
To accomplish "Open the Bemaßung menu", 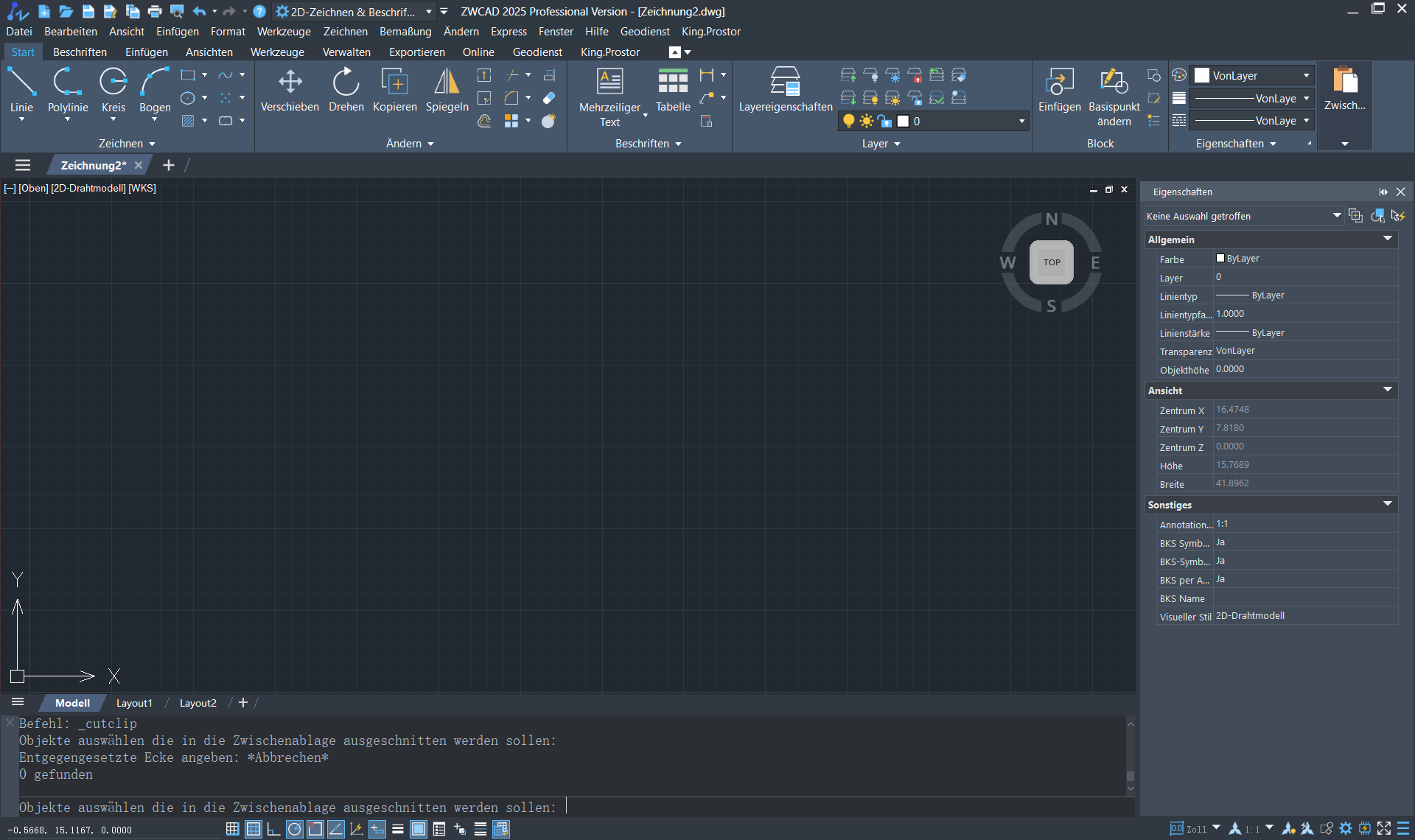I will point(405,32).
